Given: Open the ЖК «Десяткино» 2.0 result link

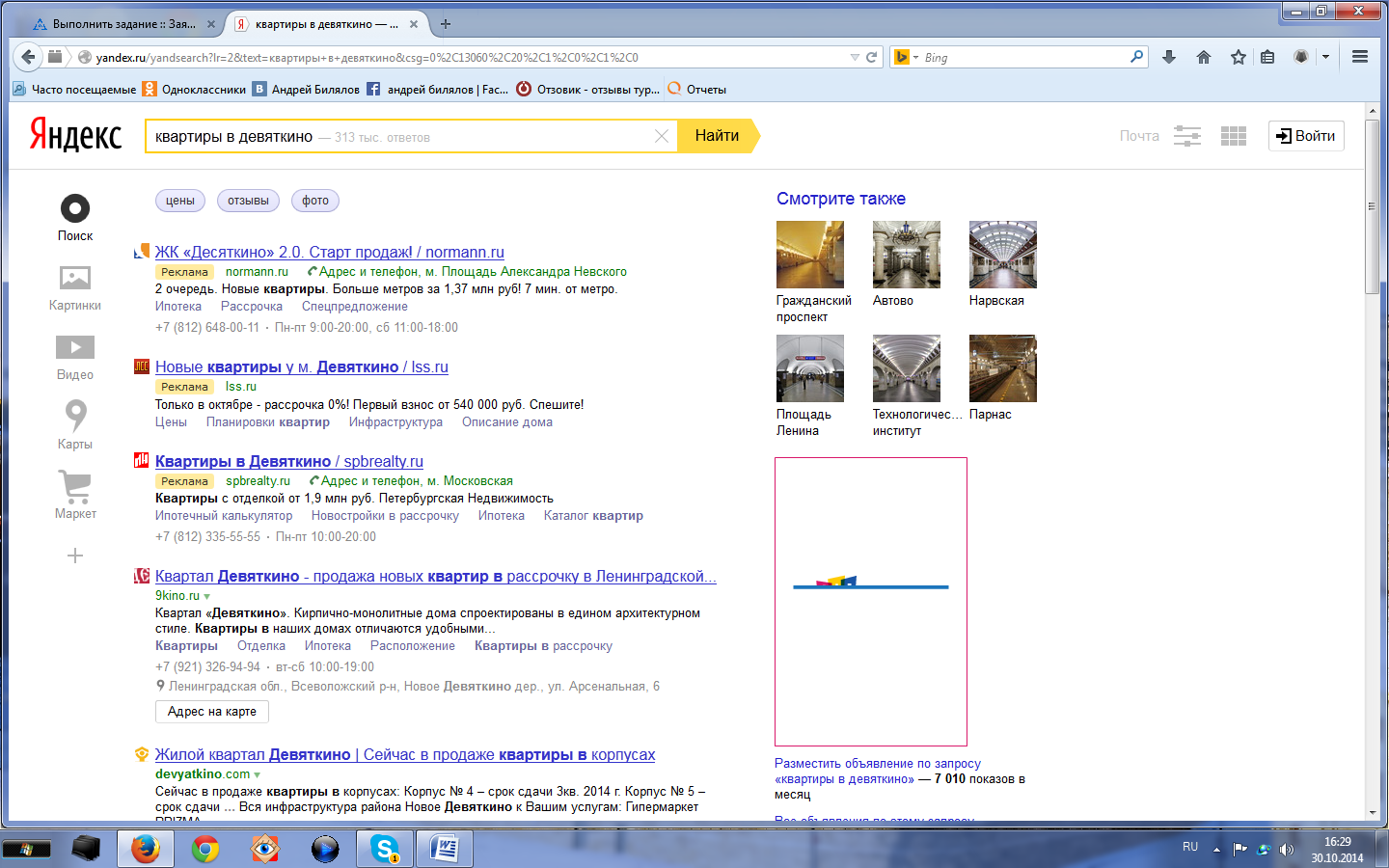Looking at the screenshot, I should tap(330, 253).
